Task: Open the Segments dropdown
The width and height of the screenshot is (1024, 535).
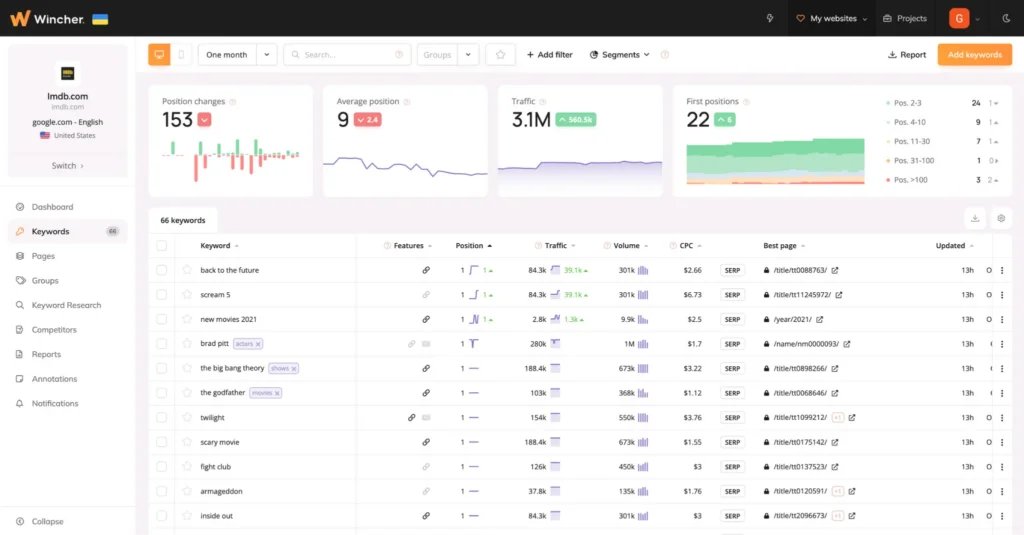Action: tap(620, 55)
